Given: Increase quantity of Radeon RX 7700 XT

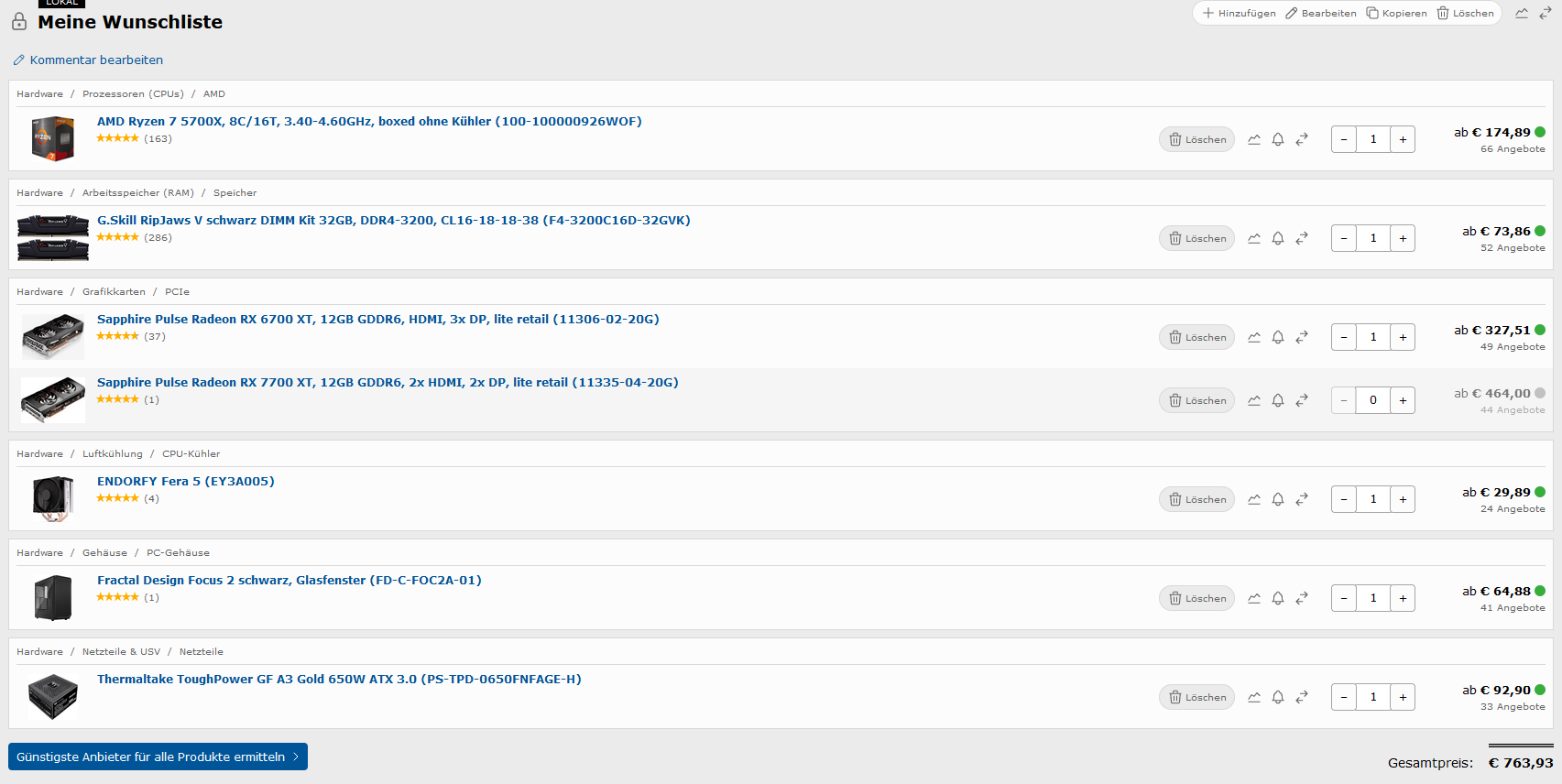Looking at the screenshot, I should (1403, 400).
